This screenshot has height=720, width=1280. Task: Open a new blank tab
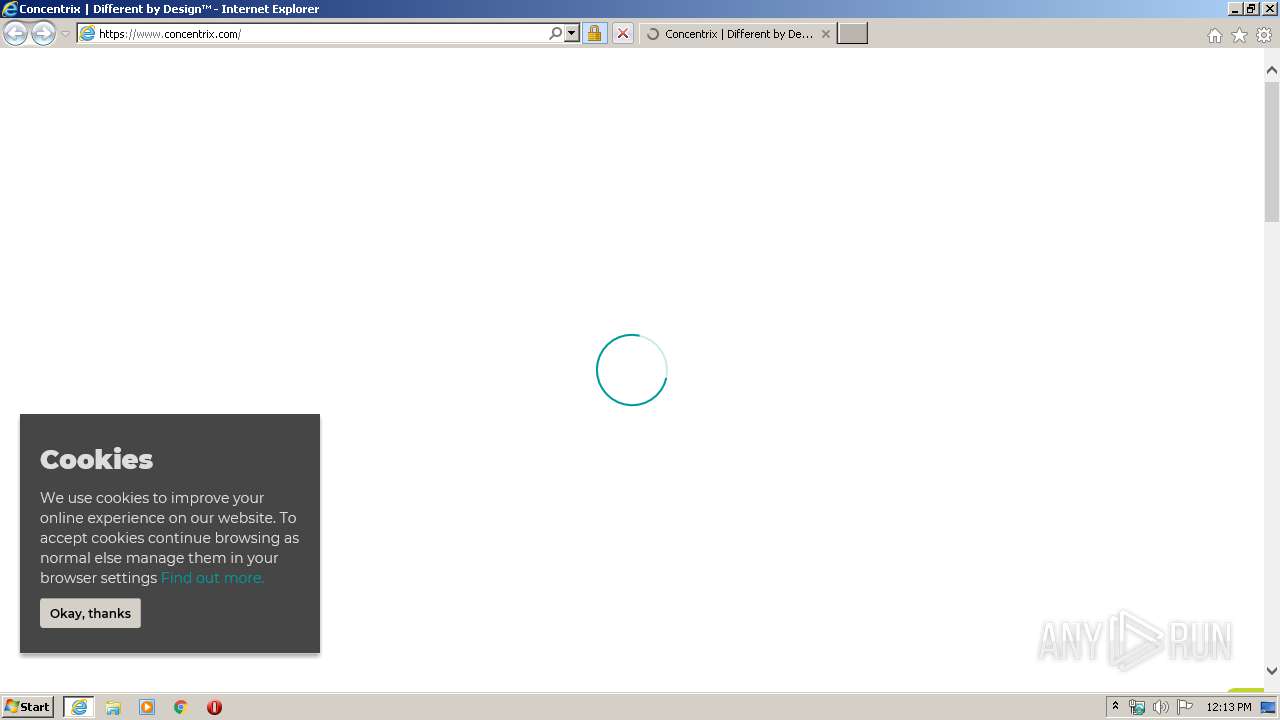click(852, 34)
